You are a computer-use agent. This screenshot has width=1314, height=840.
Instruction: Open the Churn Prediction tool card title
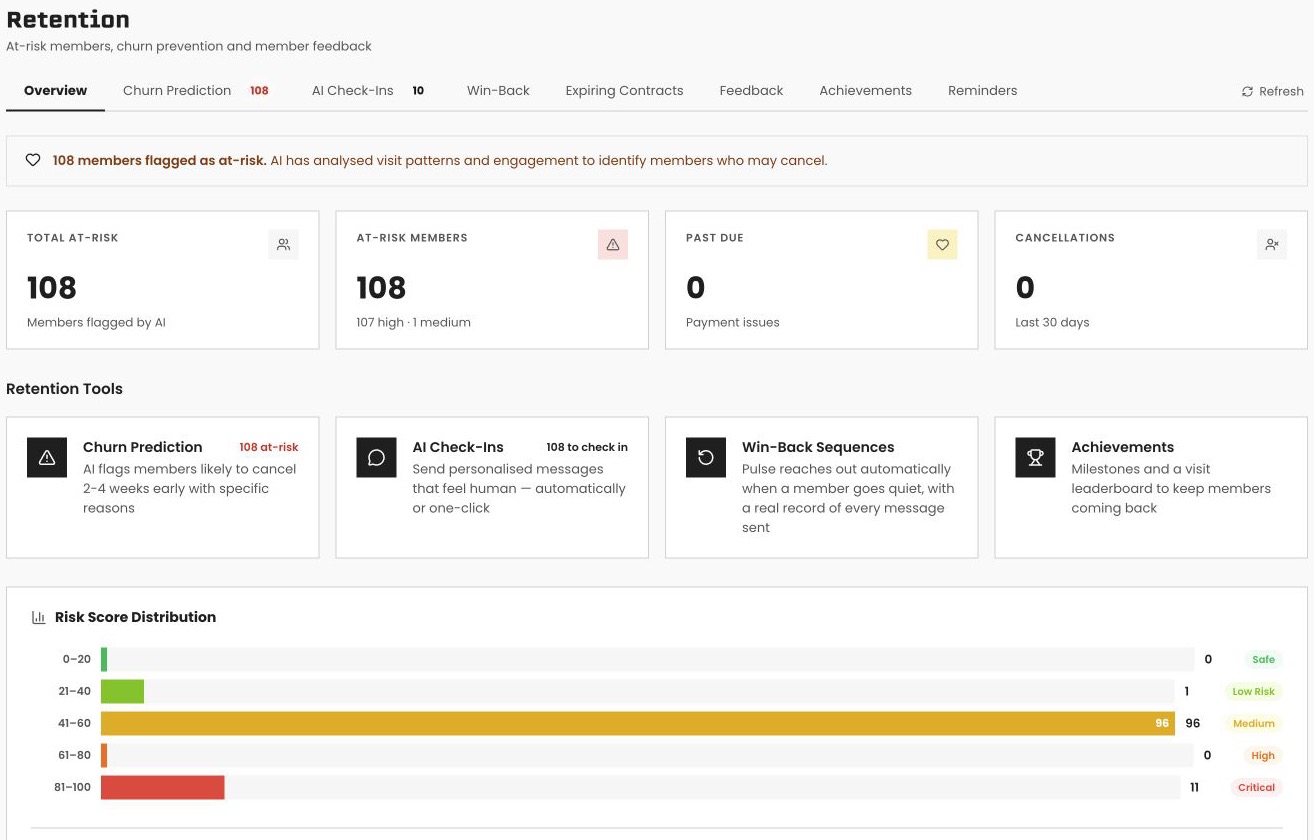(x=142, y=447)
